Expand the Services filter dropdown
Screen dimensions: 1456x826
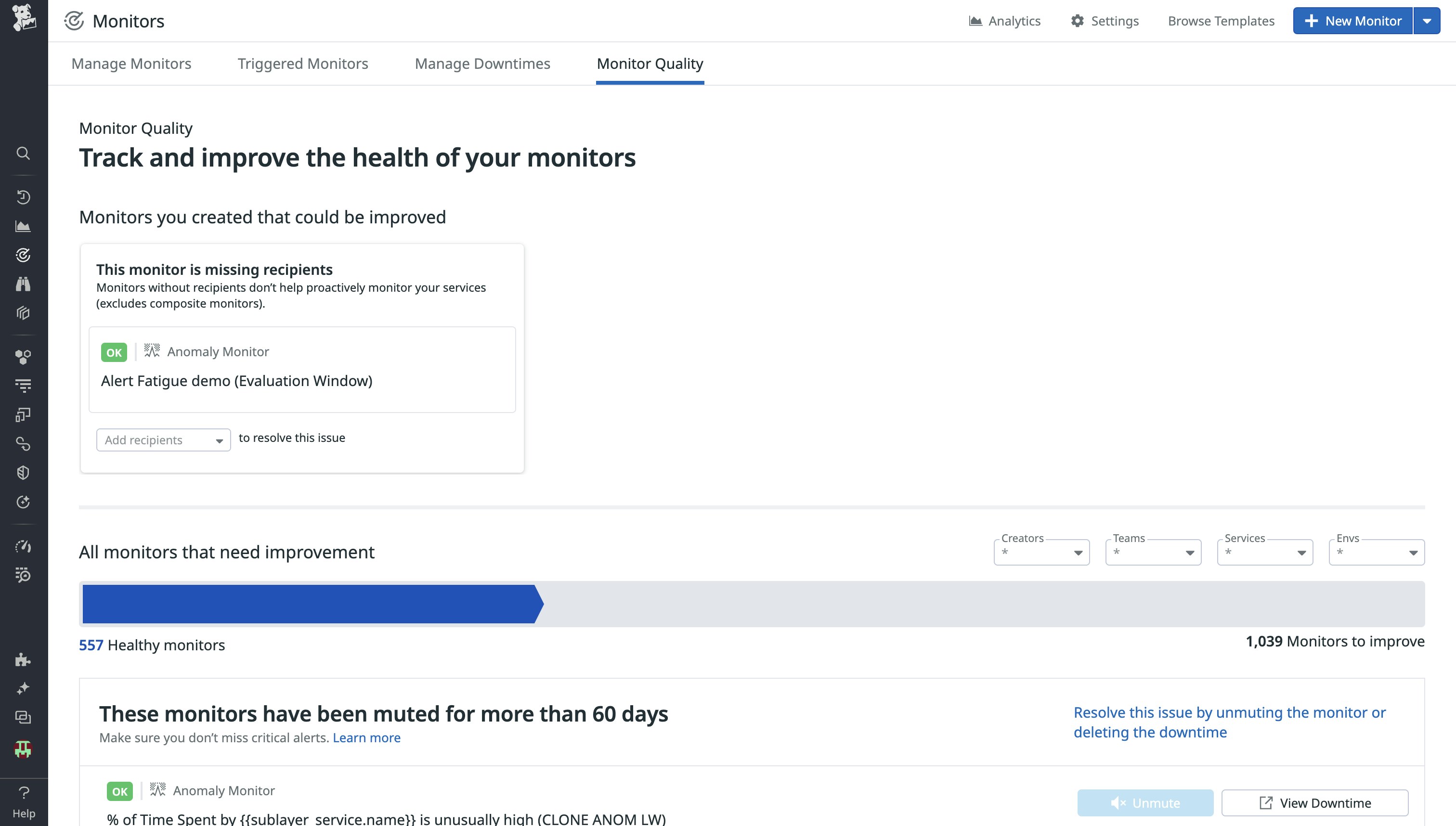point(1264,552)
